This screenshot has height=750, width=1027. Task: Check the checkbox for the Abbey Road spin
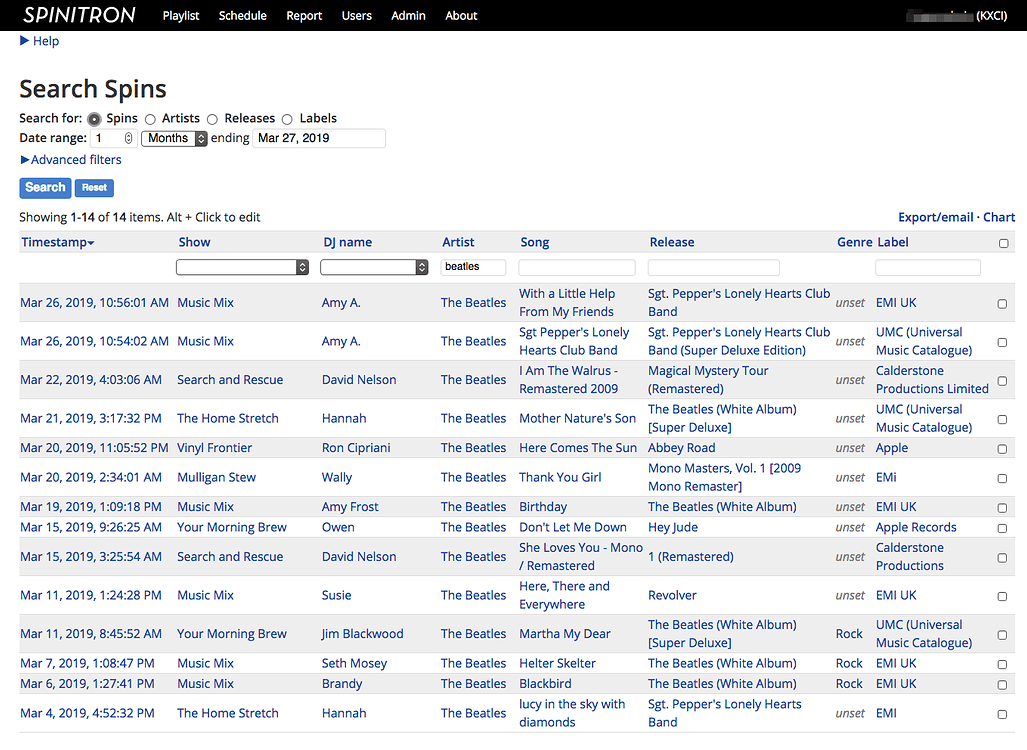[x=1002, y=448]
